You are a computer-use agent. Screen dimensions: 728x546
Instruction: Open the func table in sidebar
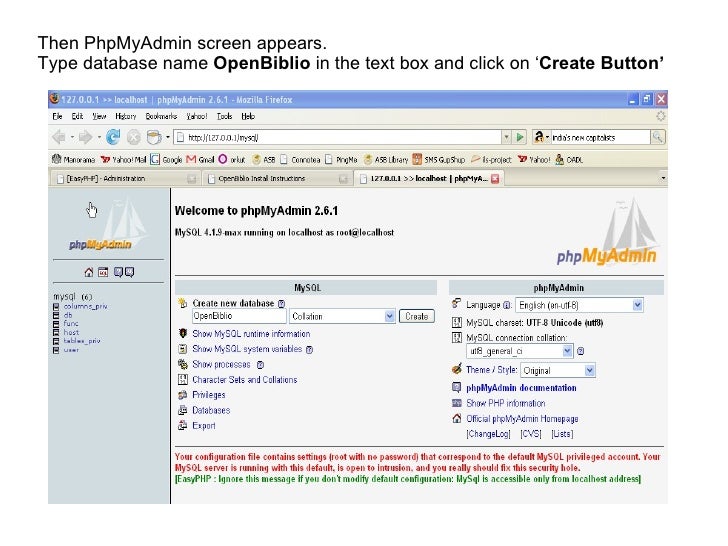click(x=71, y=324)
